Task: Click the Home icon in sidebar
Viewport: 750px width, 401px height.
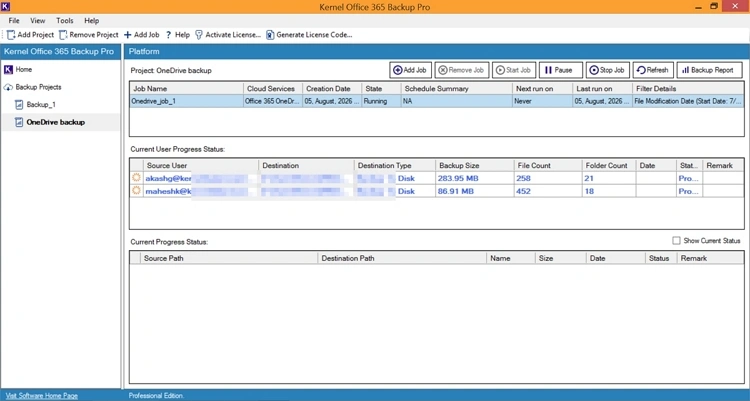Action: click(x=8, y=70)
